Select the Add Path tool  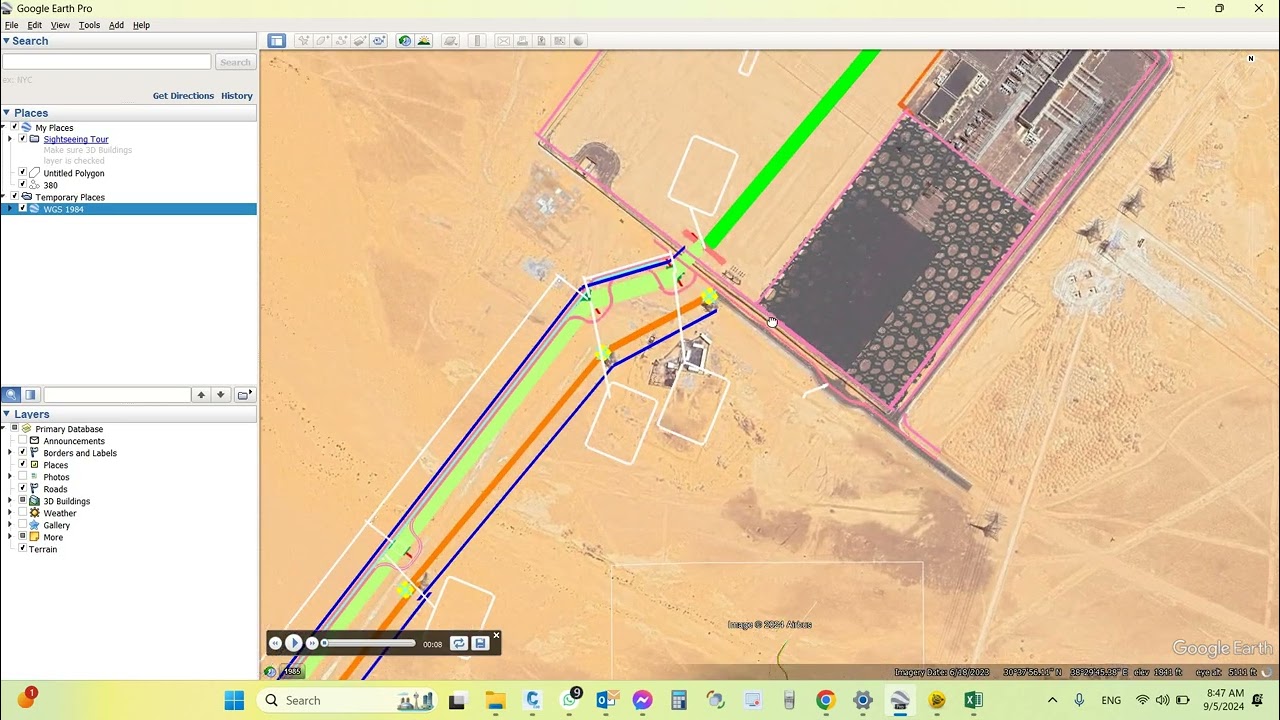click(x=341, y=41)
